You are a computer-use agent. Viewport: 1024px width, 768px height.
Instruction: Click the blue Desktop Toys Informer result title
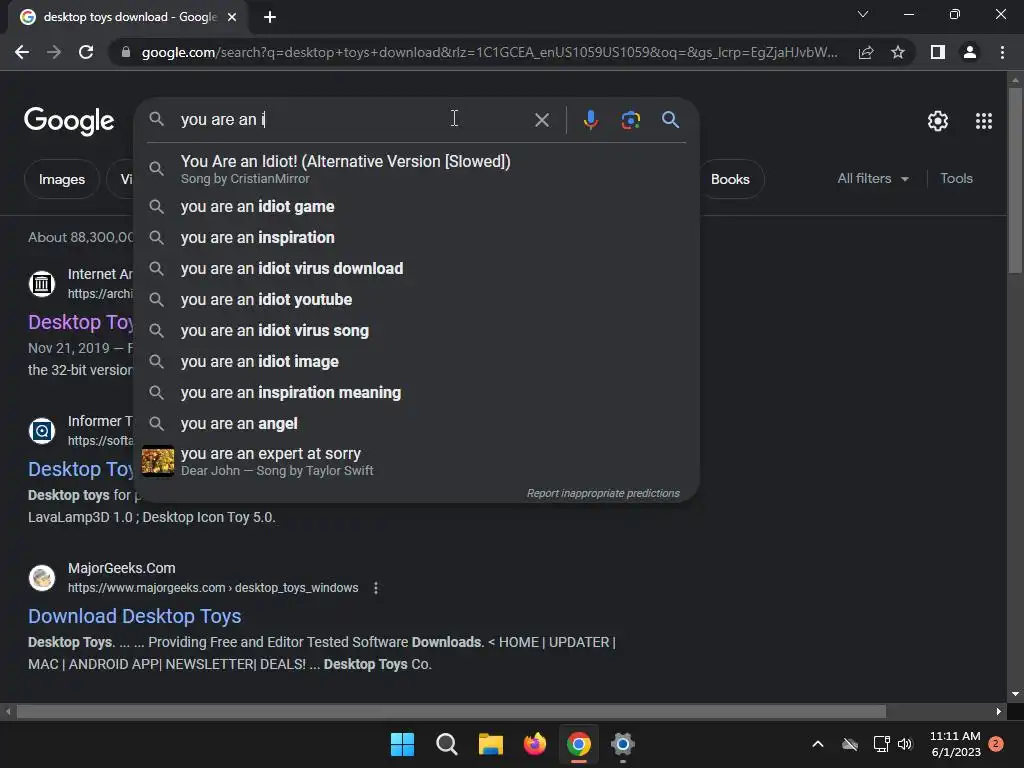[x=80, y=469]
